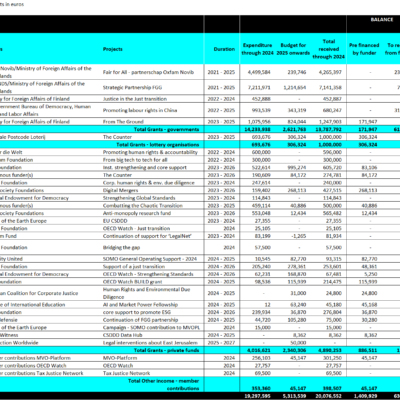The width and height of the screenshot is (400, 400).
Task: Select the member contributions total "353,360"
Action: point(261,388)
